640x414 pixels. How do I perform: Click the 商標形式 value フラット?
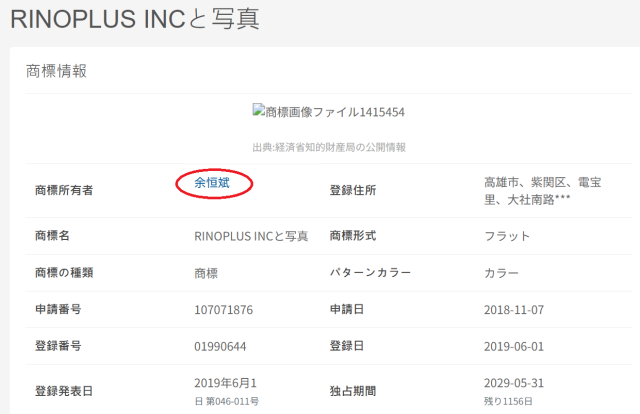(507, 237)
